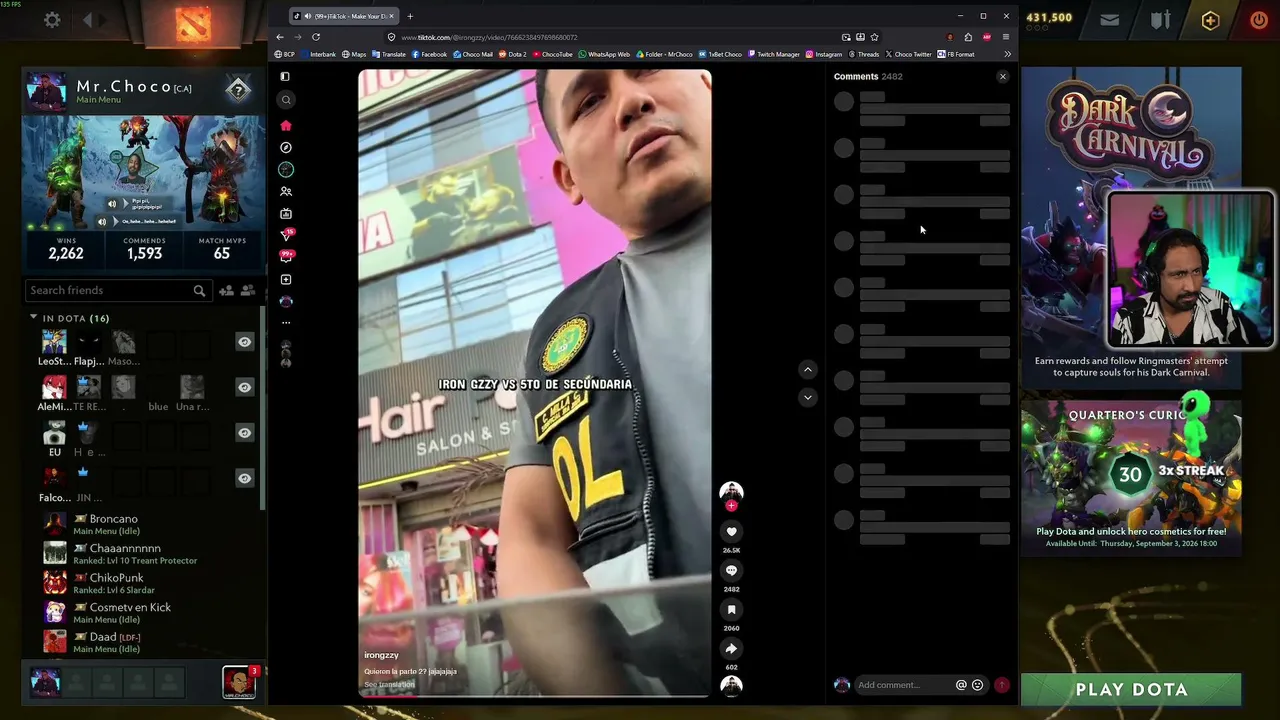Open Mr.Choco profile name in Dota

coord(125,87)
